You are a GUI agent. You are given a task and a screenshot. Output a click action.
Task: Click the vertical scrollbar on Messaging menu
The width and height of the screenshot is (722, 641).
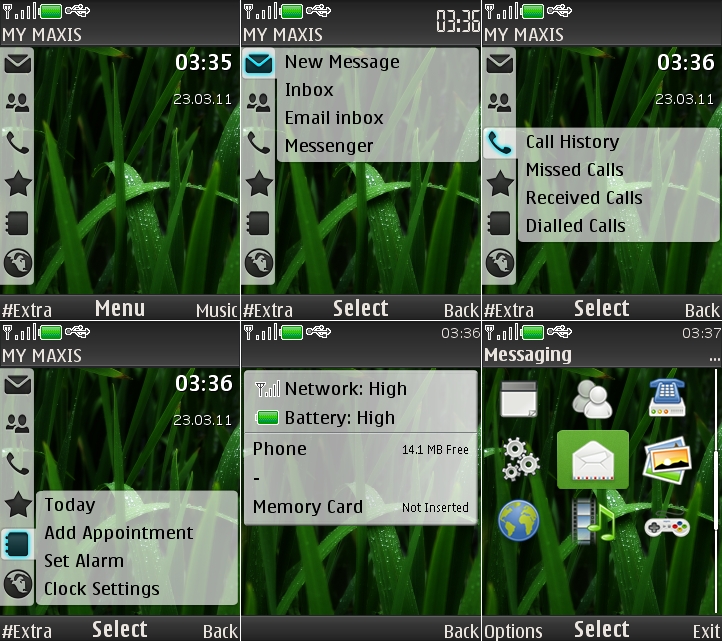[716, 490]
